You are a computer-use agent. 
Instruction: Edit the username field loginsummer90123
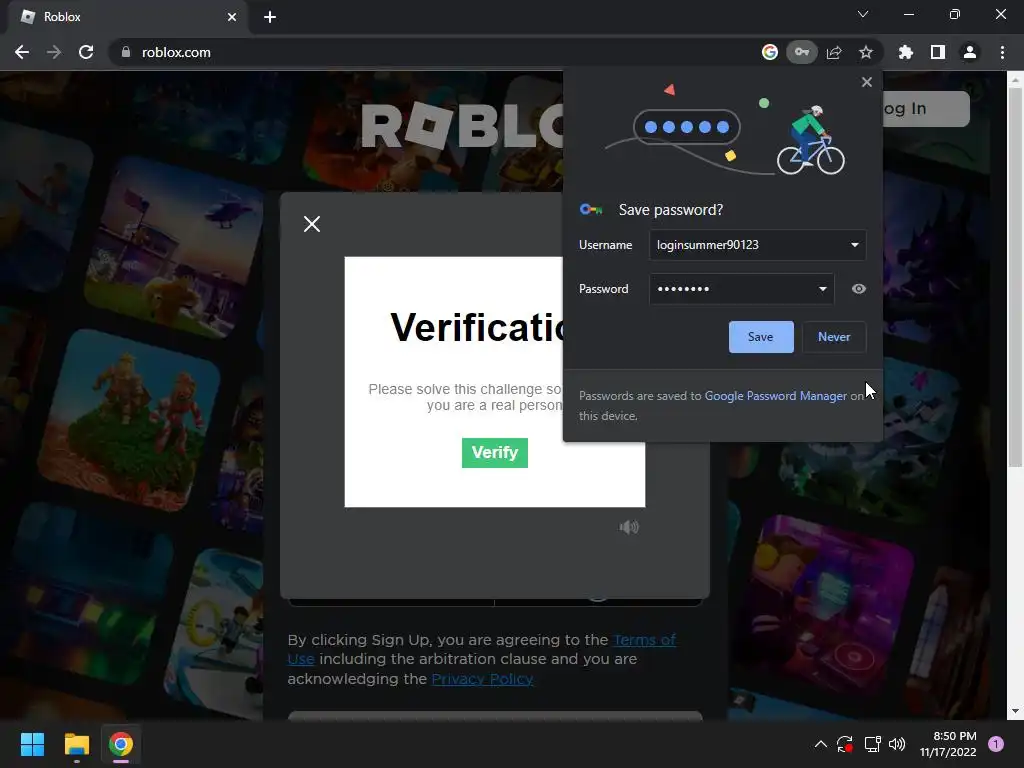[x=758, y=245]
